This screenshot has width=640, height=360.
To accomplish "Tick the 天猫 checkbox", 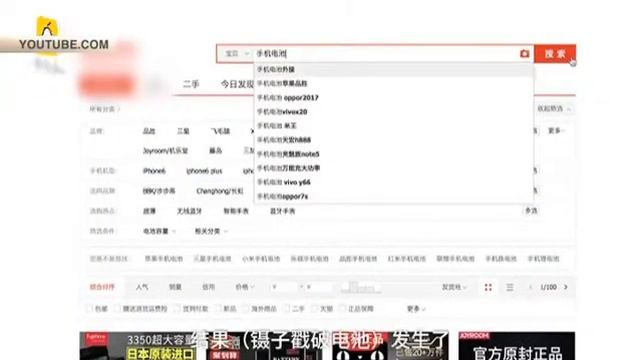I will pyautogui.click(x=314, y=309).
